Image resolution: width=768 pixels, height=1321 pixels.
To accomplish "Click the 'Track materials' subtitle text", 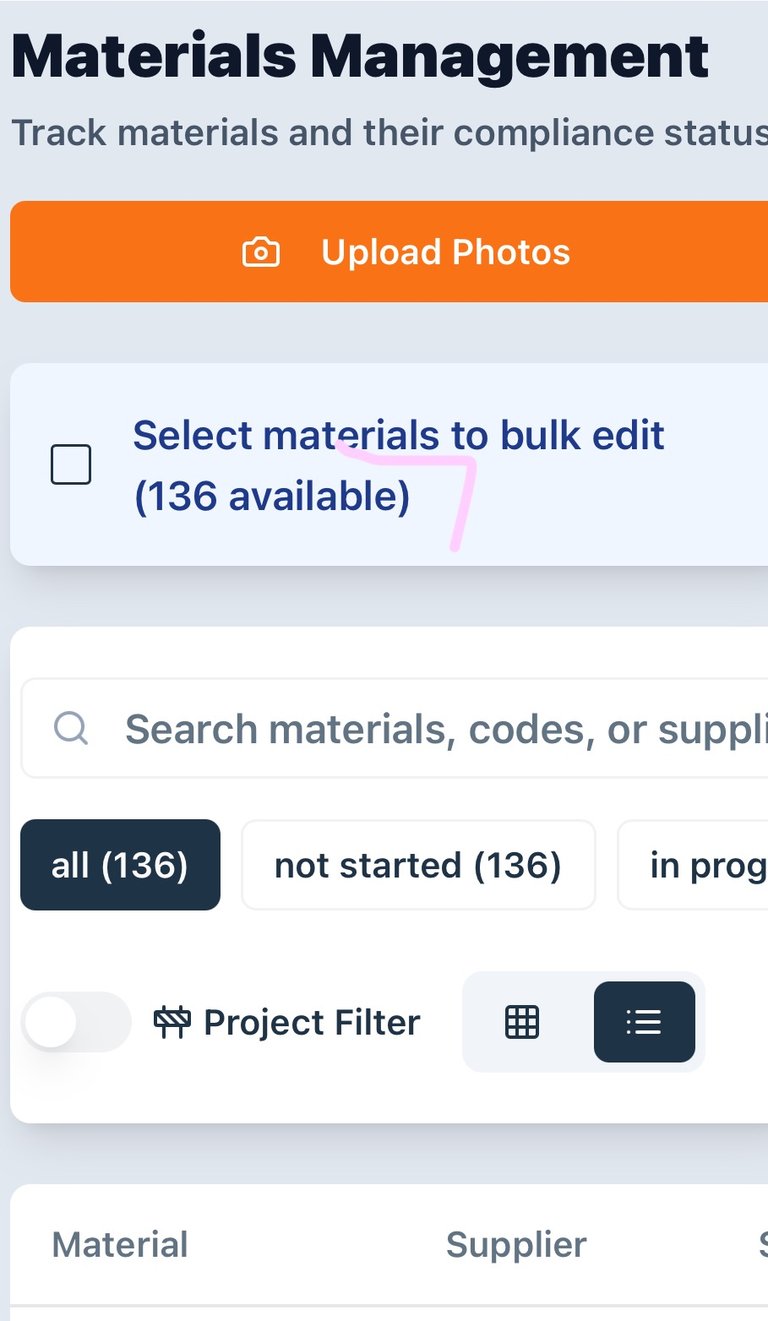I will pyautogui.click(x=380, y=133).
